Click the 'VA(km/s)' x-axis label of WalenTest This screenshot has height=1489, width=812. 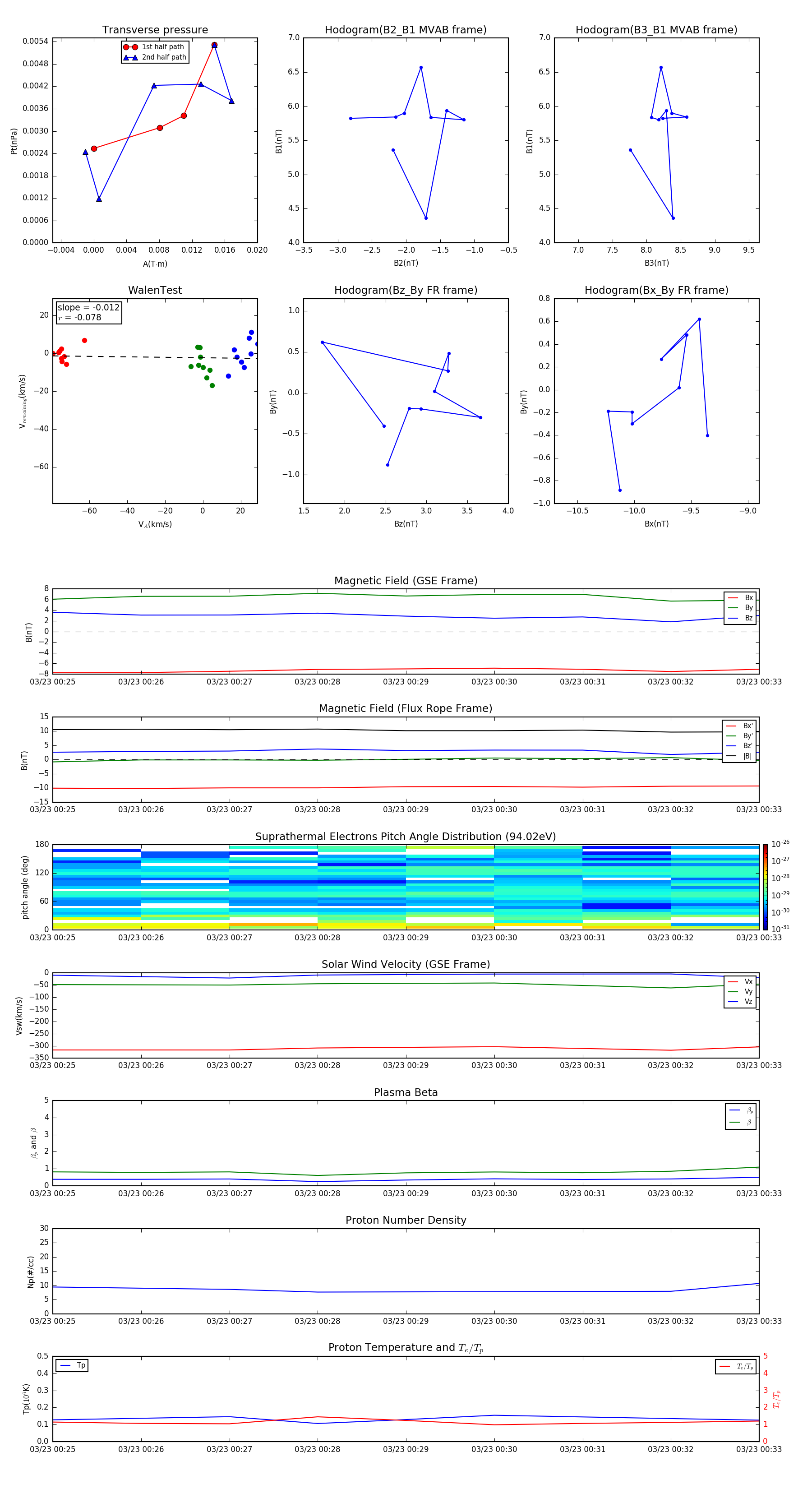pyautogui.click(x=155, y=524)
